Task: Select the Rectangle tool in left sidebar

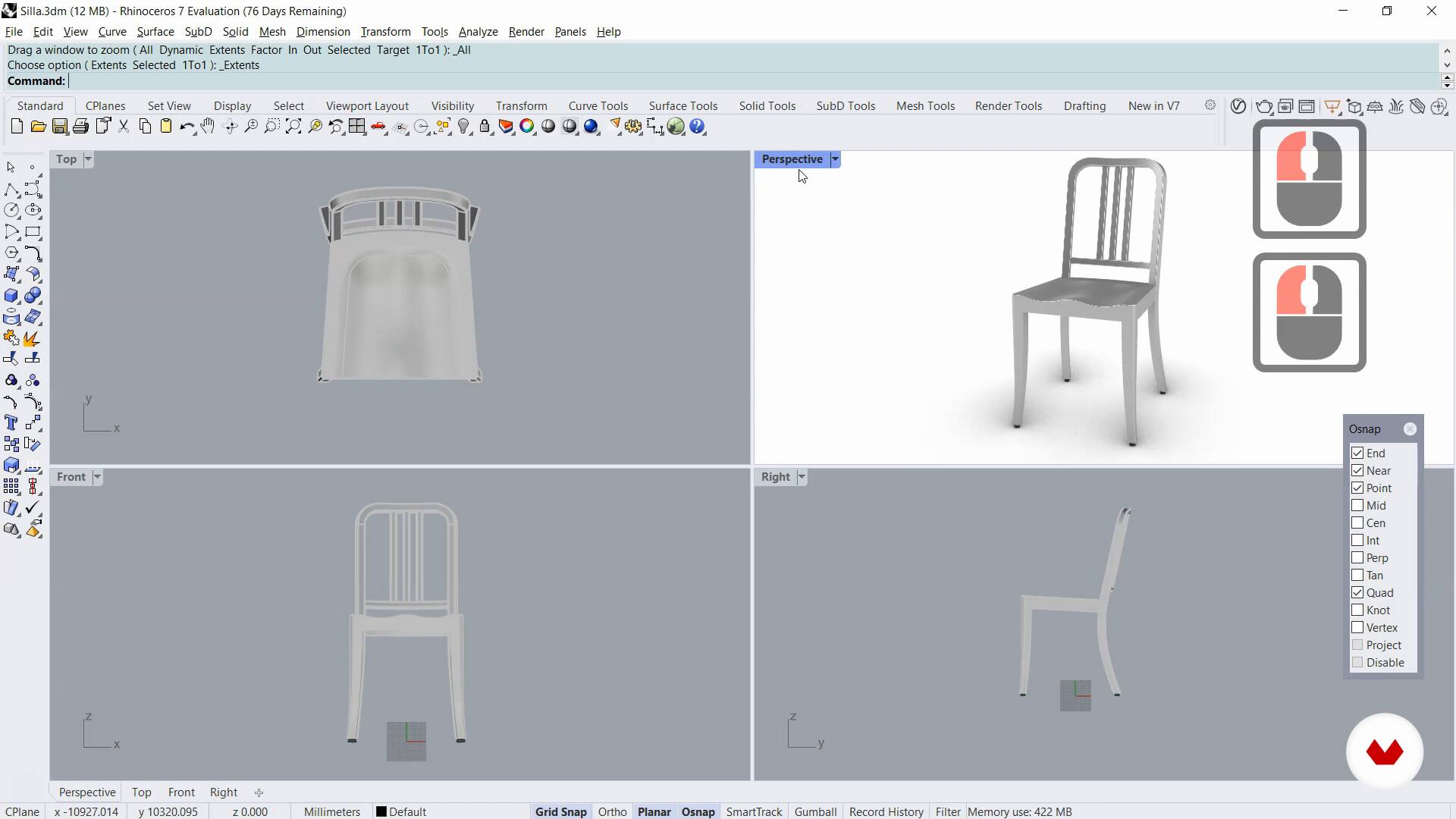Action: (x=33, y=232)
